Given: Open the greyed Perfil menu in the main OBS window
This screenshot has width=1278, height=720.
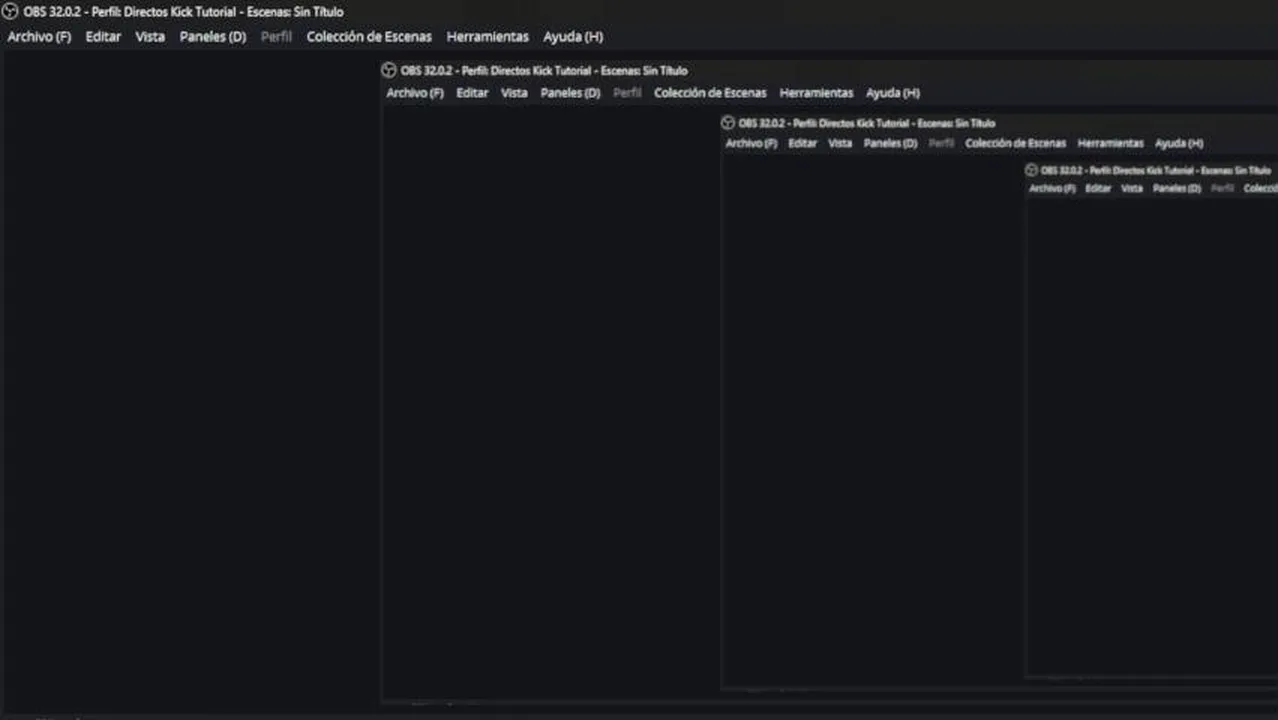Looking at the screenshot, I should [276, 37].
